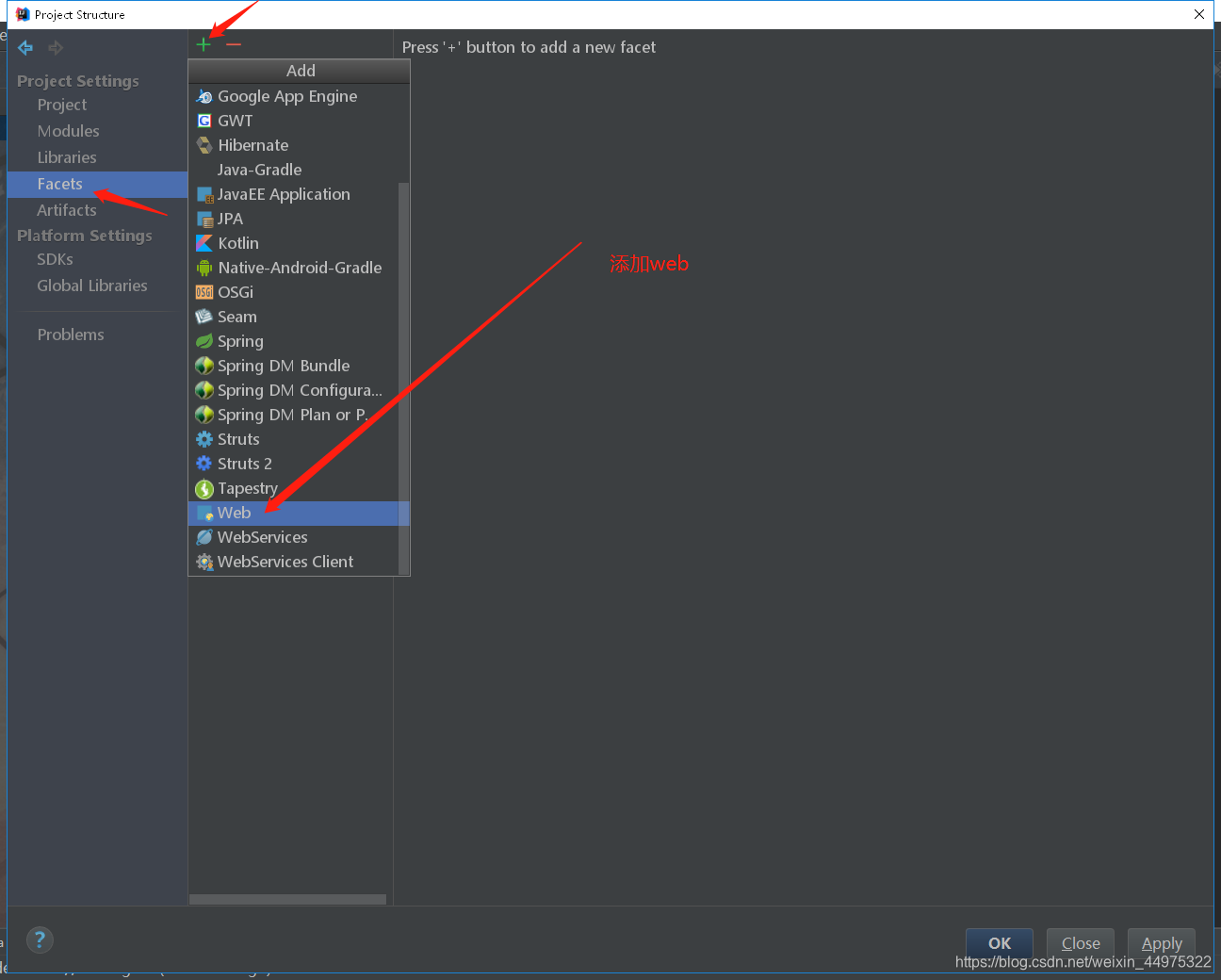
Task: Pick WebServices Client entry
Action: 294,562
